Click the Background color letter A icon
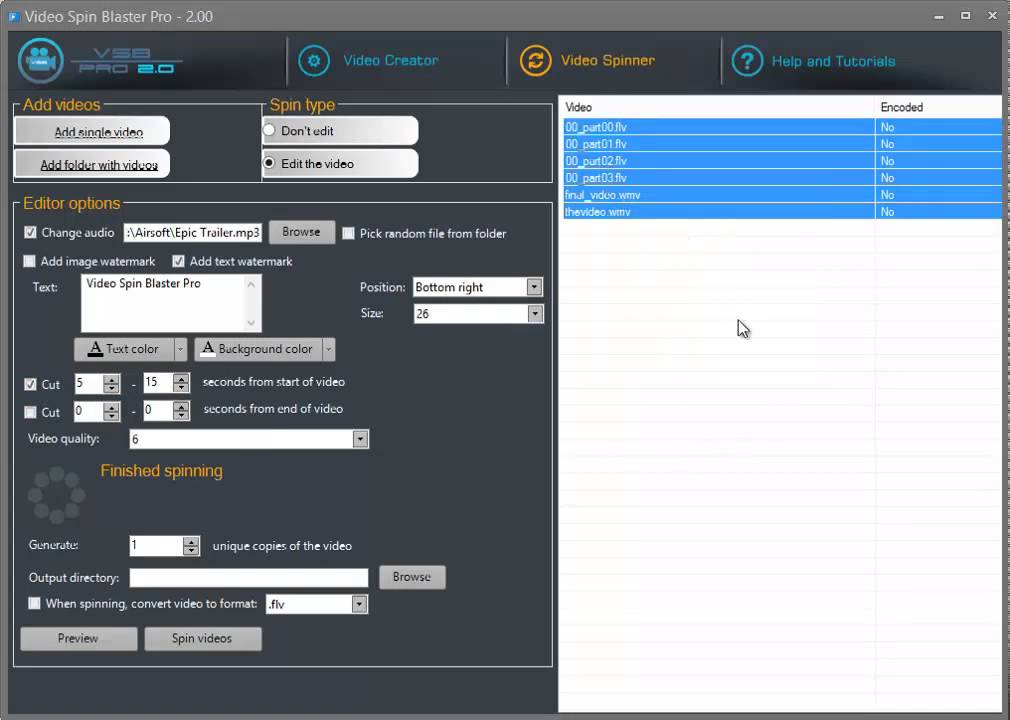This screenshot has height=720, width=1010. tap(208, 349)
